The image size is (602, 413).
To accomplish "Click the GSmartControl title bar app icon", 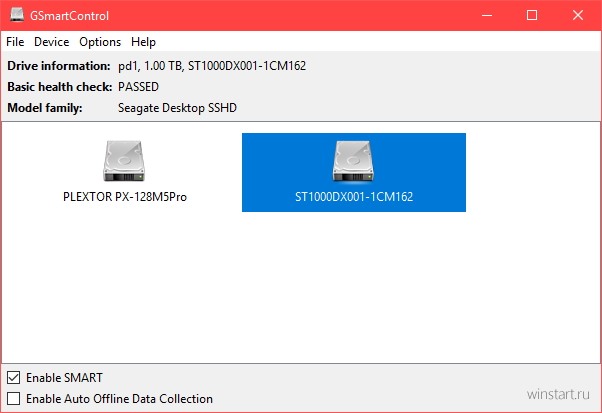I will click(x=17, y=15).
